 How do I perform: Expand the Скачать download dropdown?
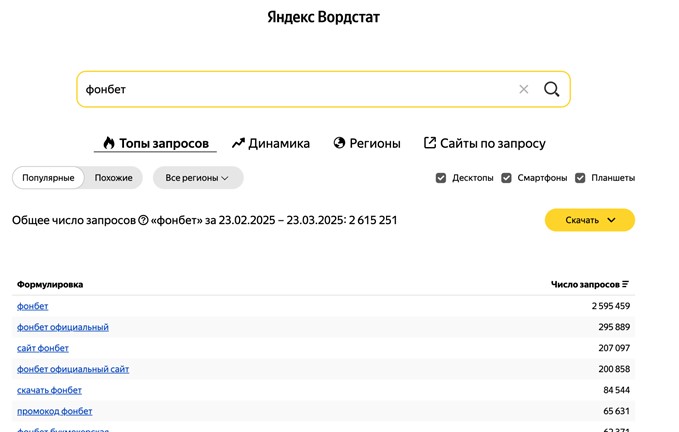click(x=590, y=220)
